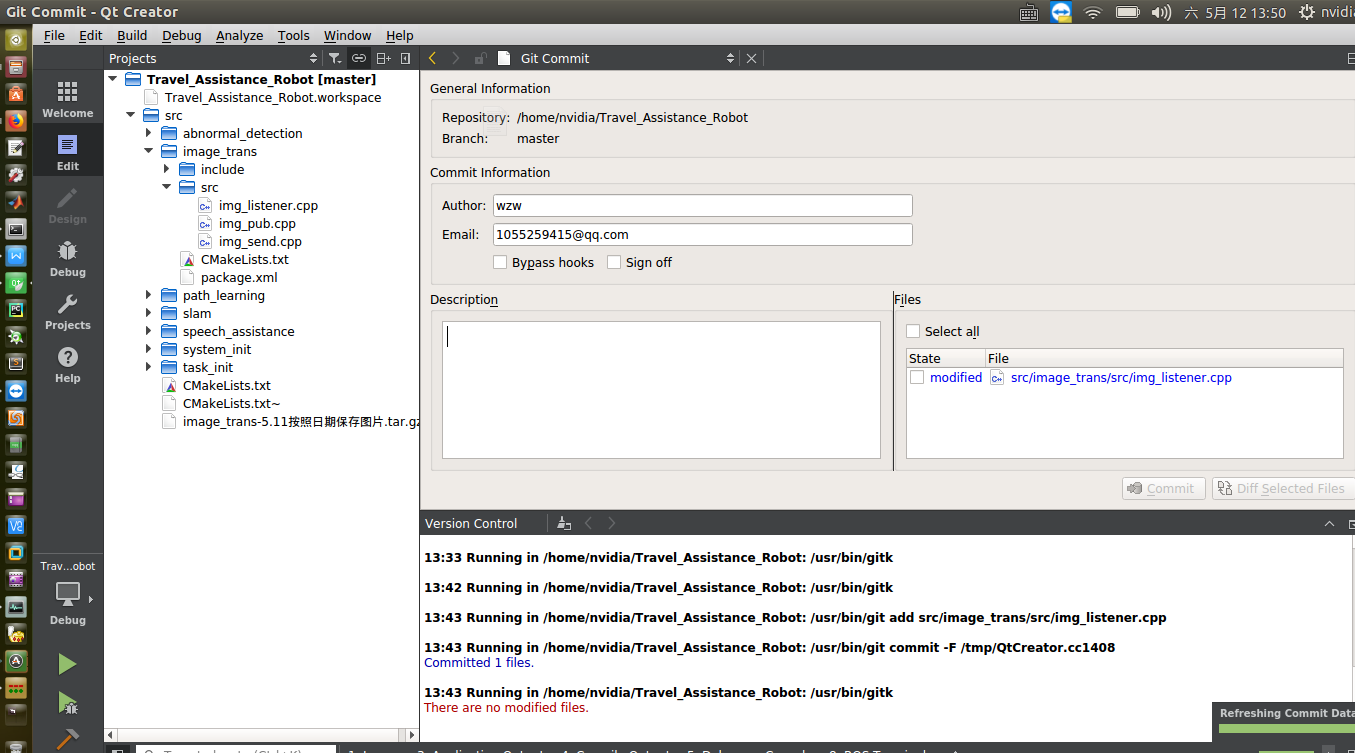Click the modified img_listener.cpp file link
The image size is (1355, 753).
tap(1120, 378)
